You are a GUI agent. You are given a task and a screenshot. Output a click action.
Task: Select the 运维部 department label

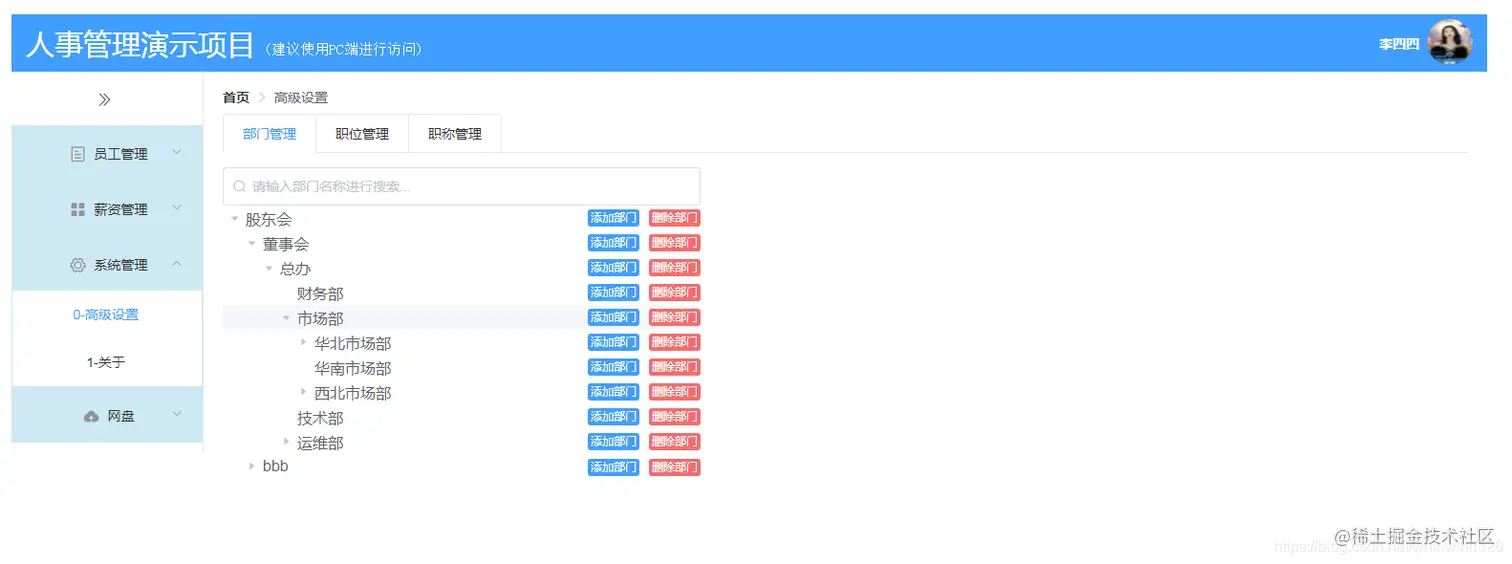(320, 443)
